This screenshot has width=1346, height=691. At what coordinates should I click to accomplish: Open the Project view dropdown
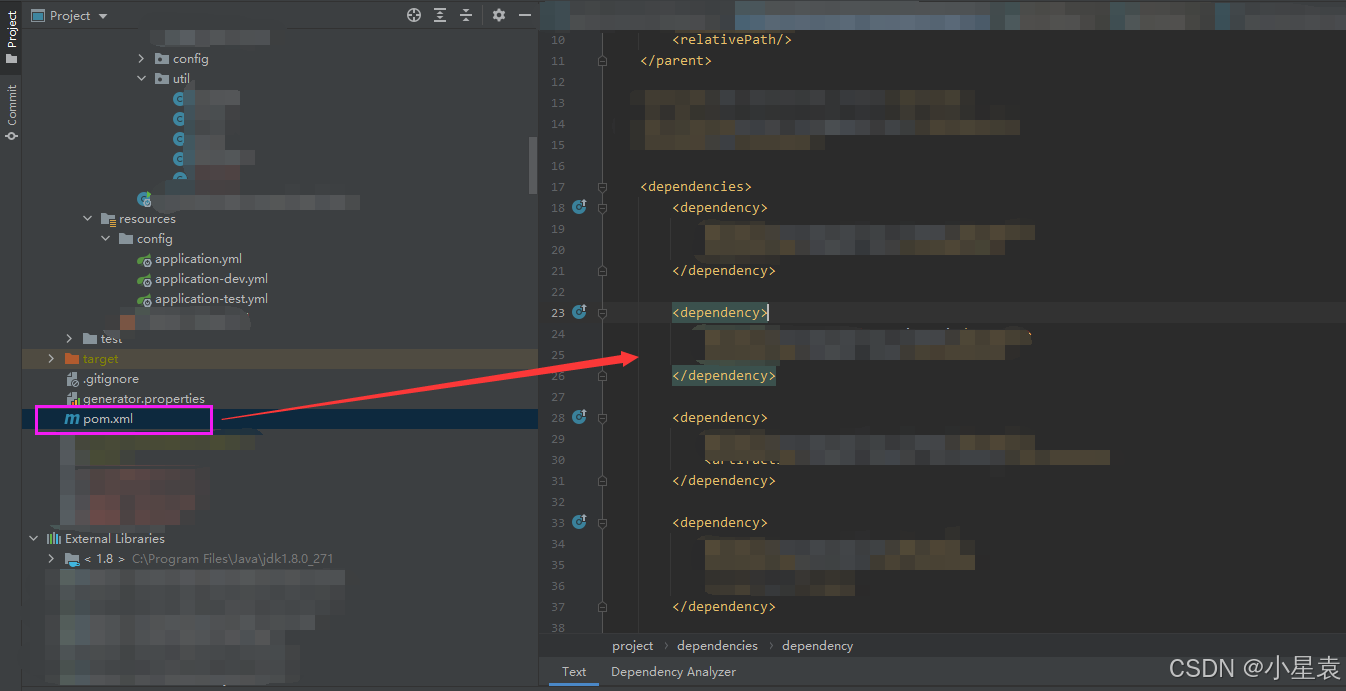(x=70, y=16)
